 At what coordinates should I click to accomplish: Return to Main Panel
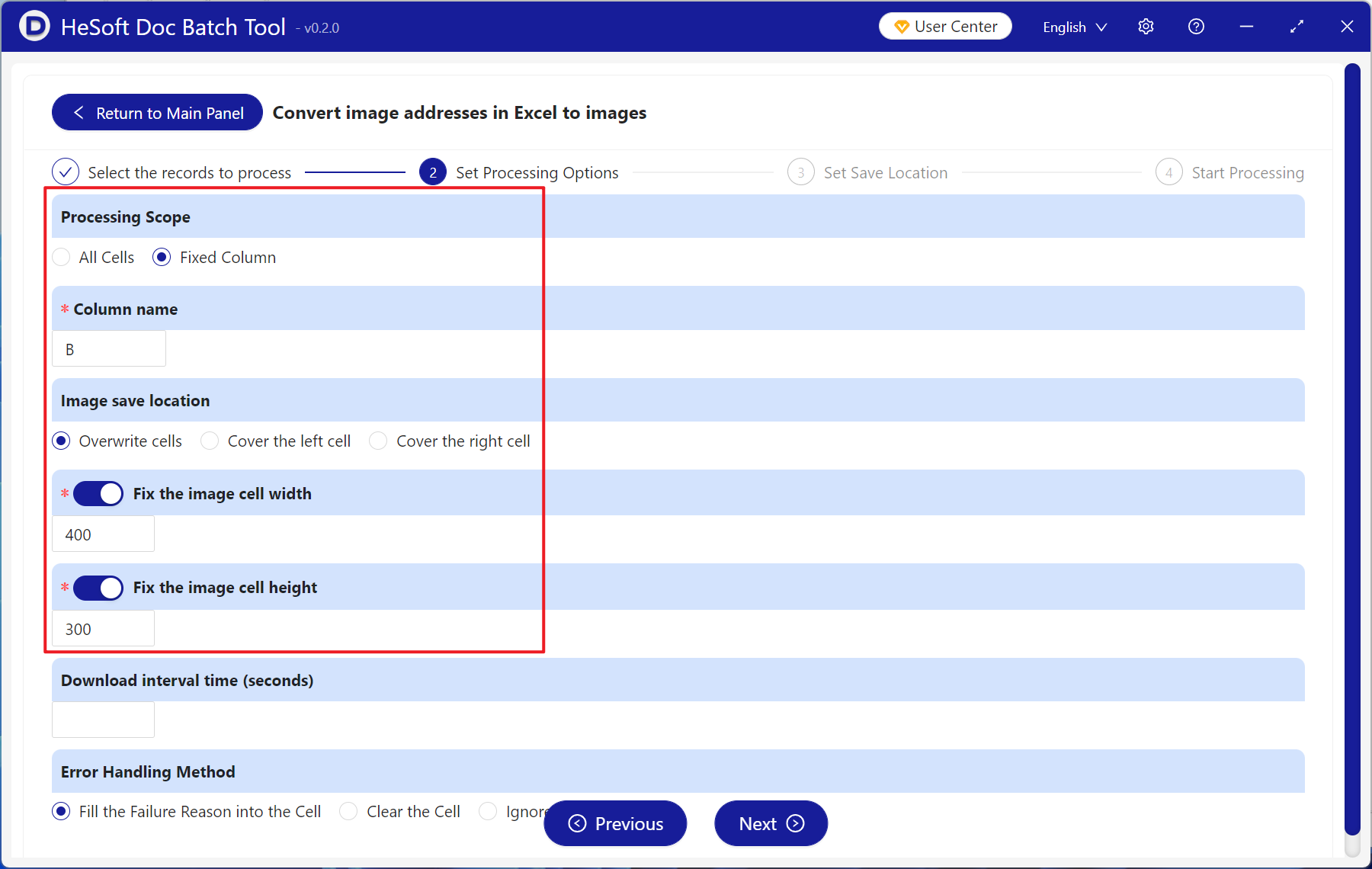pyautogui.click(x=157, y=113)
